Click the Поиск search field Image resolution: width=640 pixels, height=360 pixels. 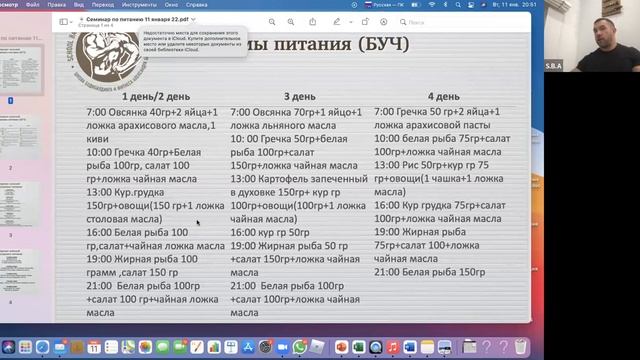tap(461, 22)
